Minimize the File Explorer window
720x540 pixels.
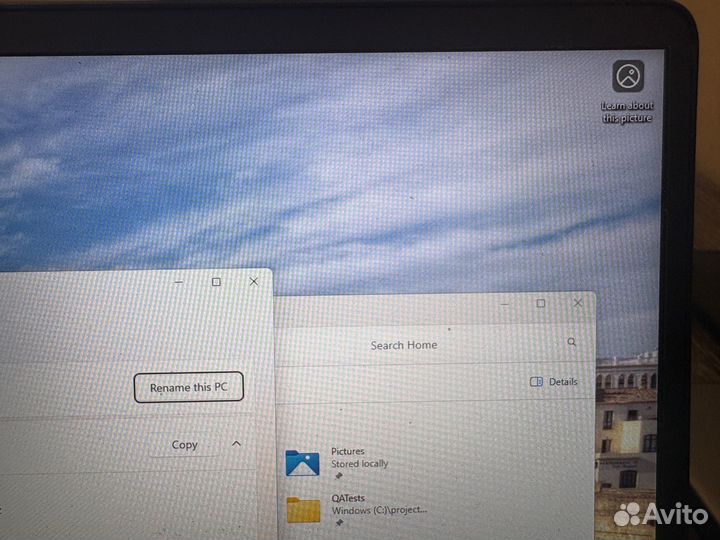click(503, 303)
